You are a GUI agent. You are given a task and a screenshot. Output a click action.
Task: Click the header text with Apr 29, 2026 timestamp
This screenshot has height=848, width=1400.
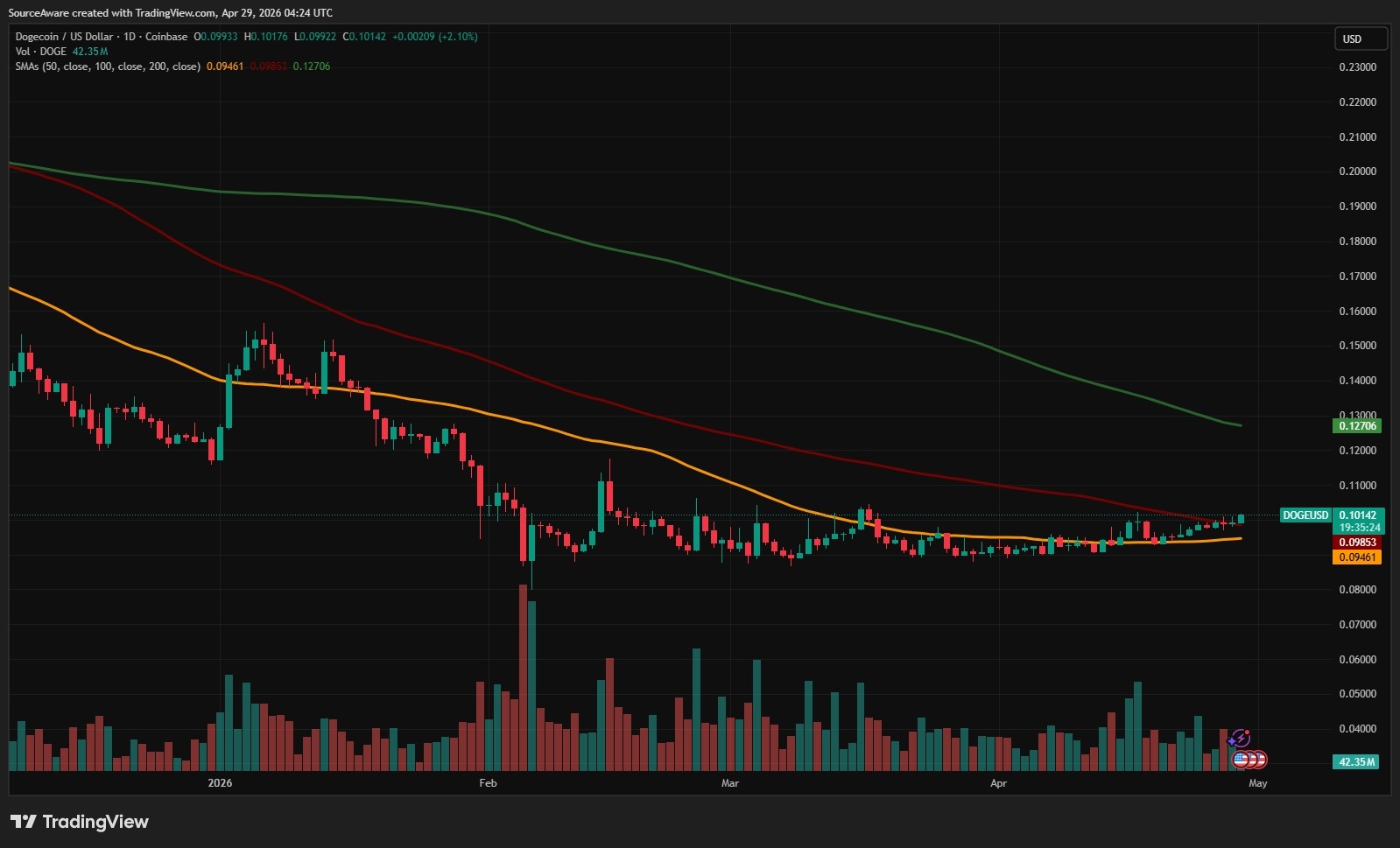pos(171,13)
